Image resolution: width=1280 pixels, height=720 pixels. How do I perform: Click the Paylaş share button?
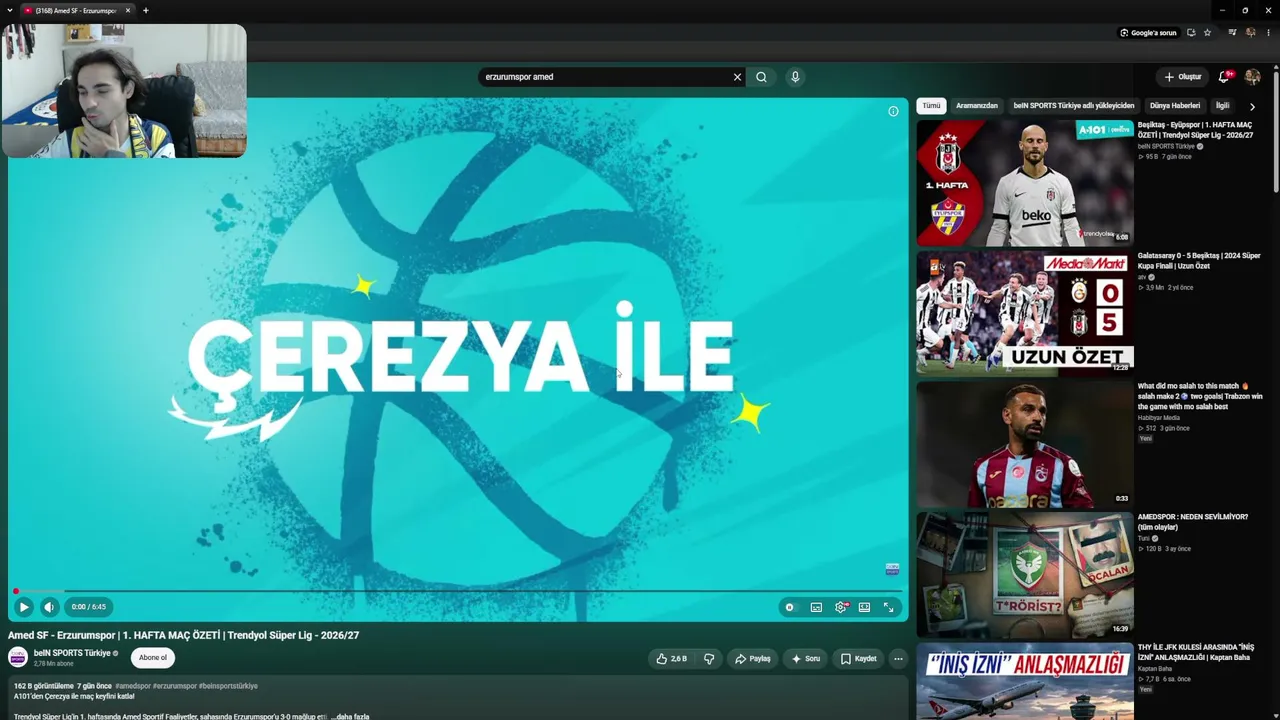(x=752, y=659)
